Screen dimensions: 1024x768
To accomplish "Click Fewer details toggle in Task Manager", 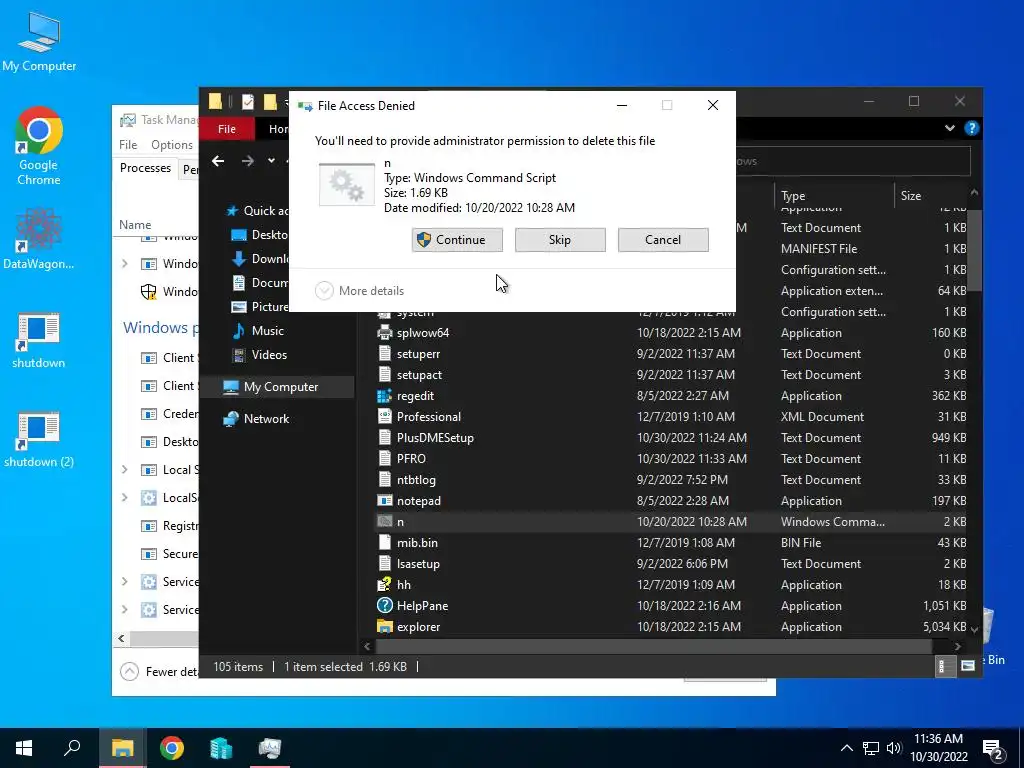I will coord(159,671).
